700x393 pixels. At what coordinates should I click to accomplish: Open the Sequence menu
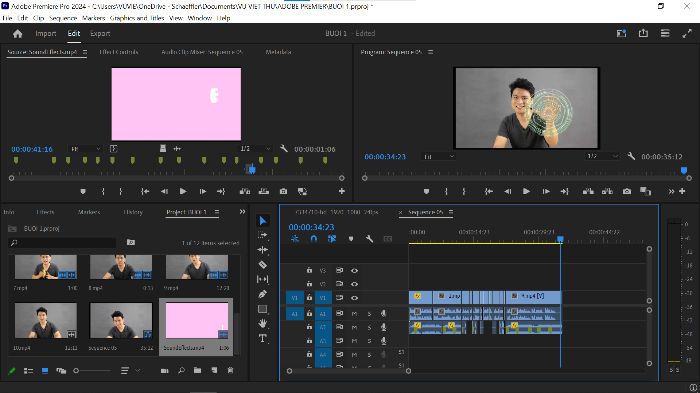pyautogui.click(x=63, y=18)
